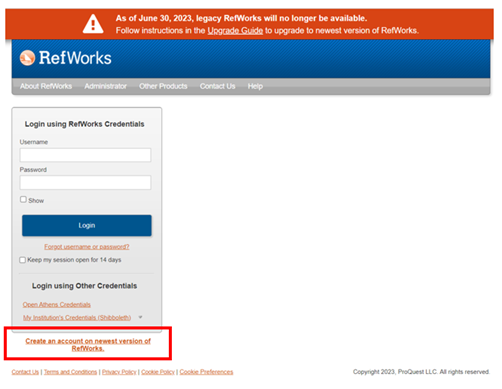Open Contact Us in the navigation bar
This screenshot has height=389, width=502.
217,86
